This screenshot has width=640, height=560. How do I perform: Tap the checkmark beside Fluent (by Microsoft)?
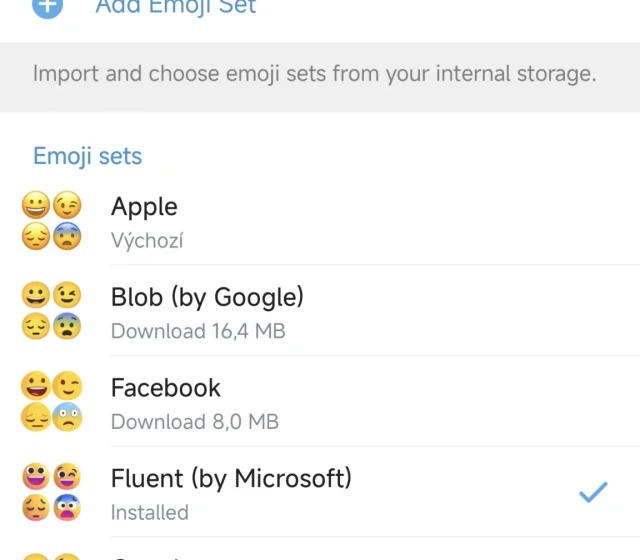(x=594, y=492)
